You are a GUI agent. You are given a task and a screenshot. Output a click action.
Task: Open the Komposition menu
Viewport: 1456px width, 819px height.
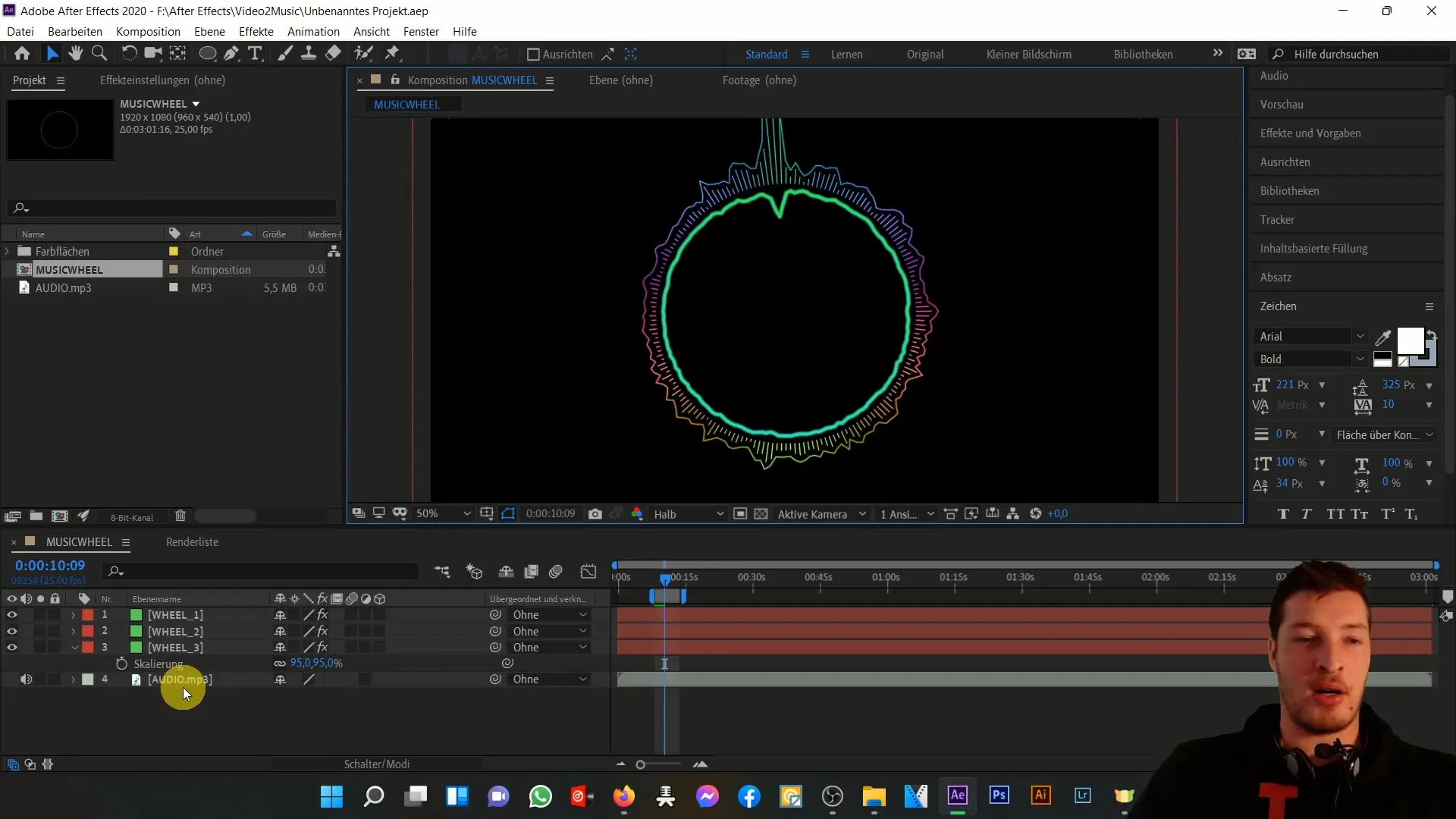tap(148, 32)
